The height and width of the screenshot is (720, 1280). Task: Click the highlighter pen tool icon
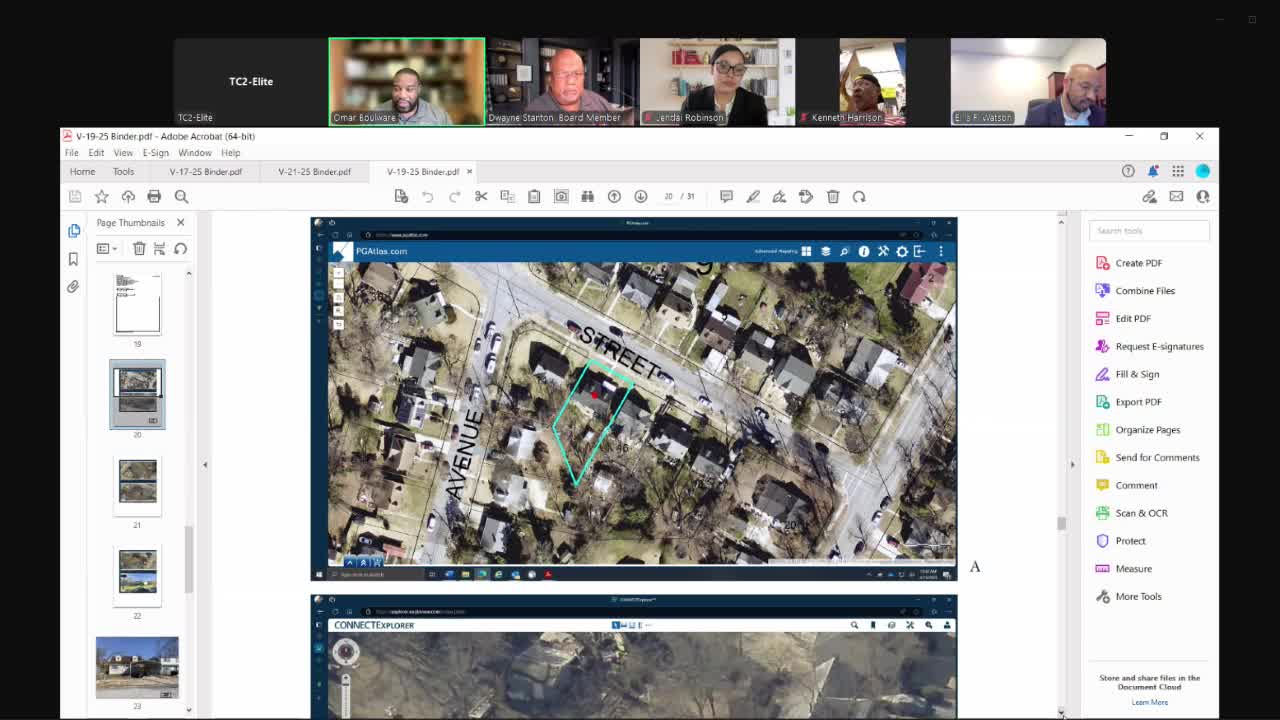tap(753, 197)
